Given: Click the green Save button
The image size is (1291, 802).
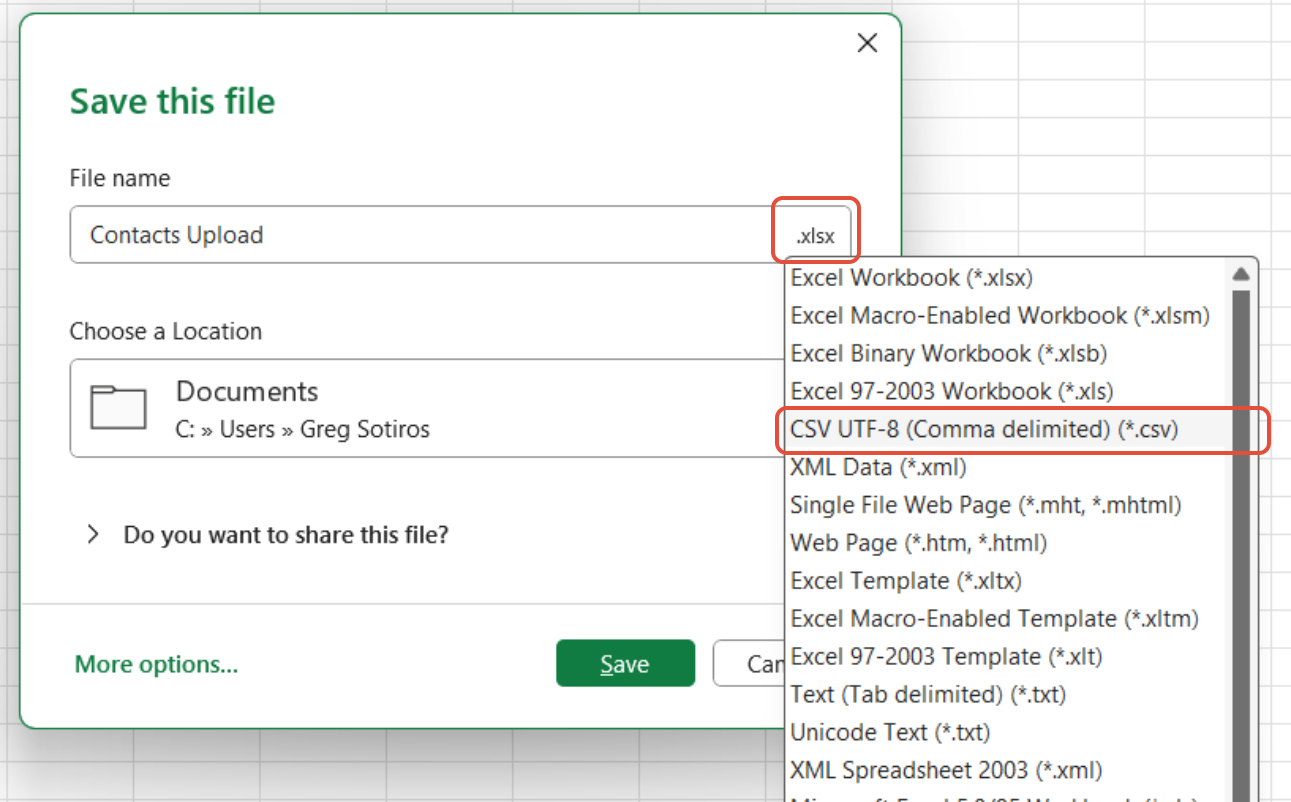Looking at the screenshot, I should point(625,664).
